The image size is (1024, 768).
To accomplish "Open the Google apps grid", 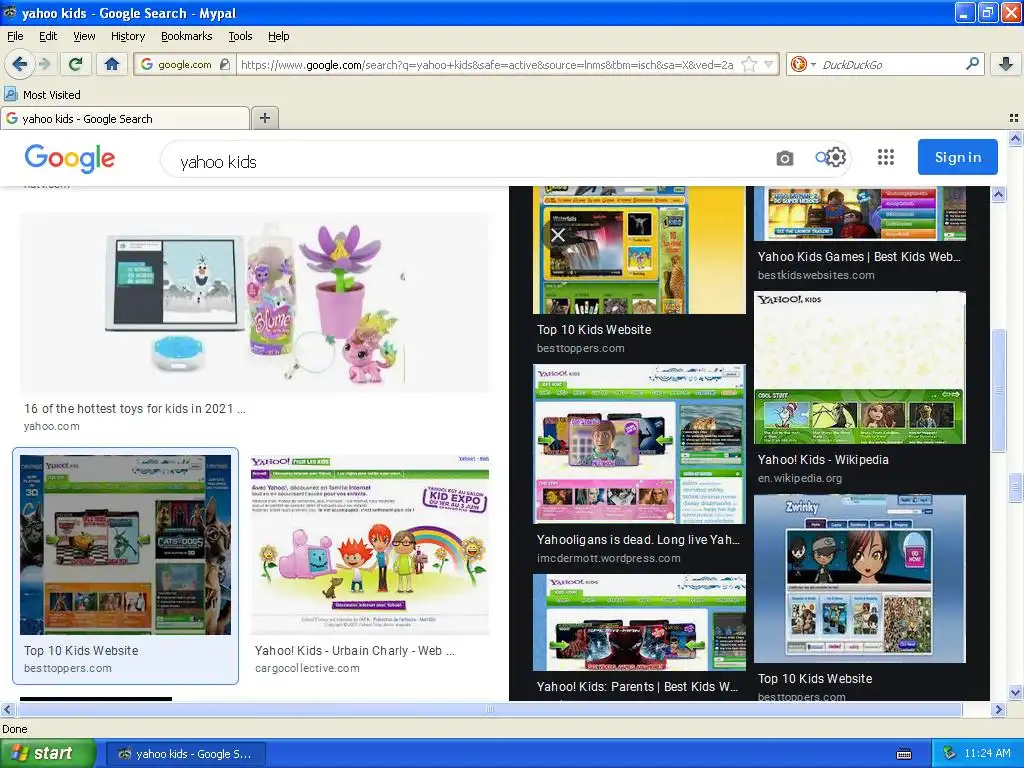I will pos(886,157).
